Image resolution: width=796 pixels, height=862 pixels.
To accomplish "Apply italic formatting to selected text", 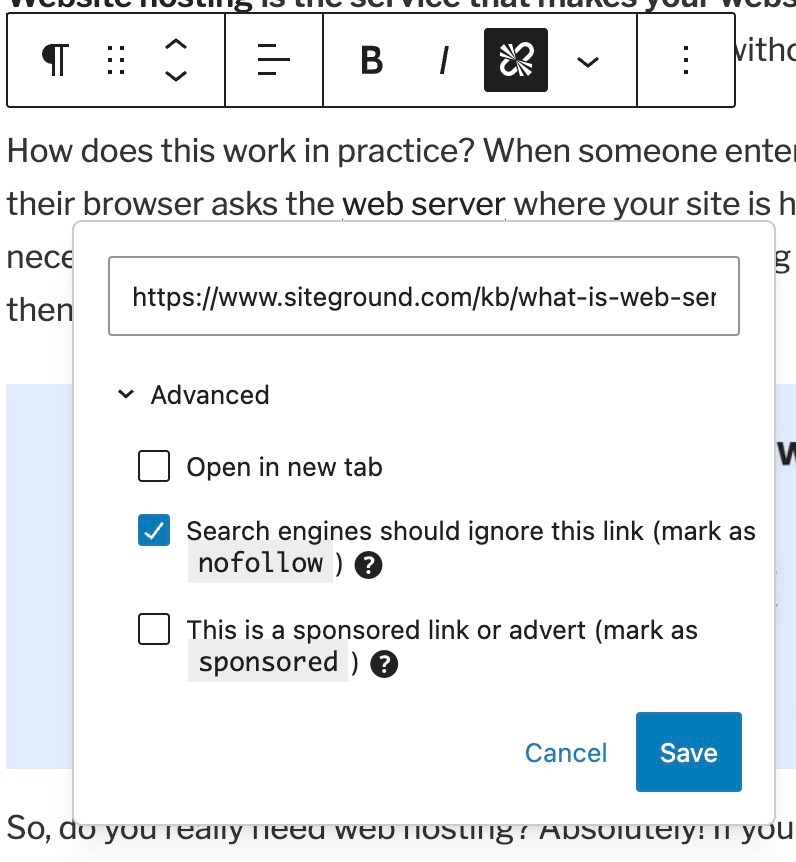I will tap(443, 60).
